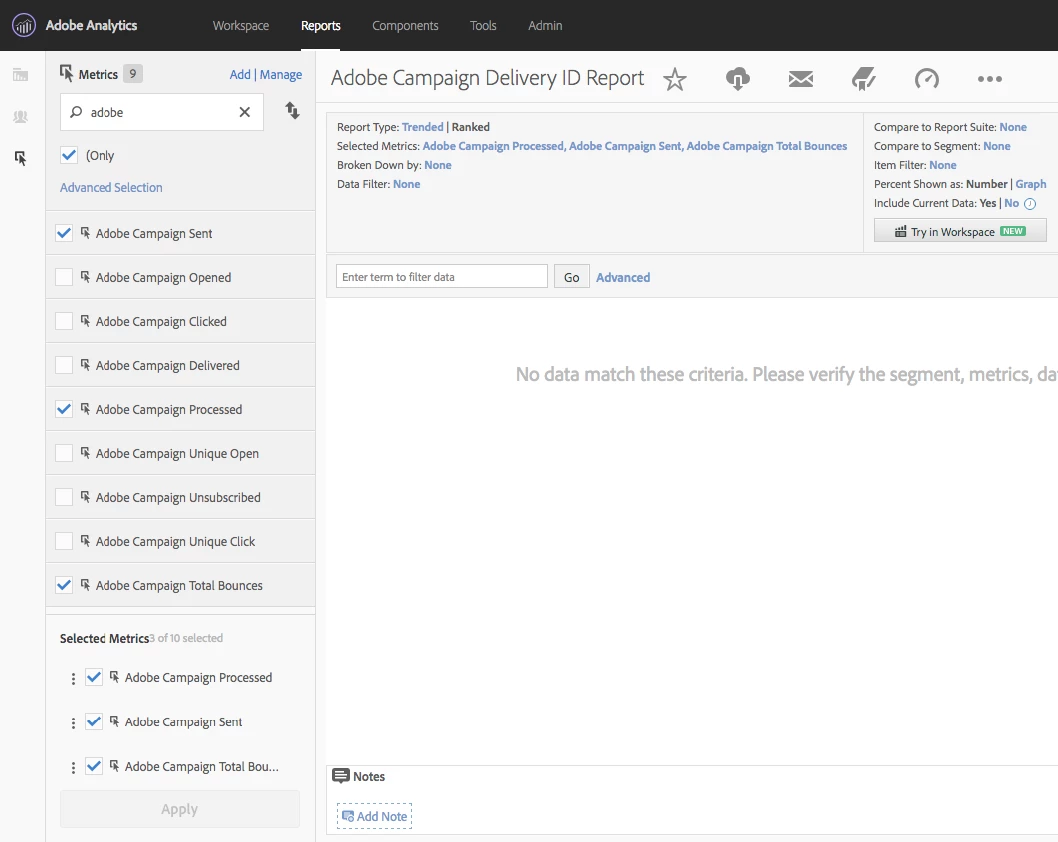Send the report with the envelope icon
1058x842 pixels.
tap(801, 79)
